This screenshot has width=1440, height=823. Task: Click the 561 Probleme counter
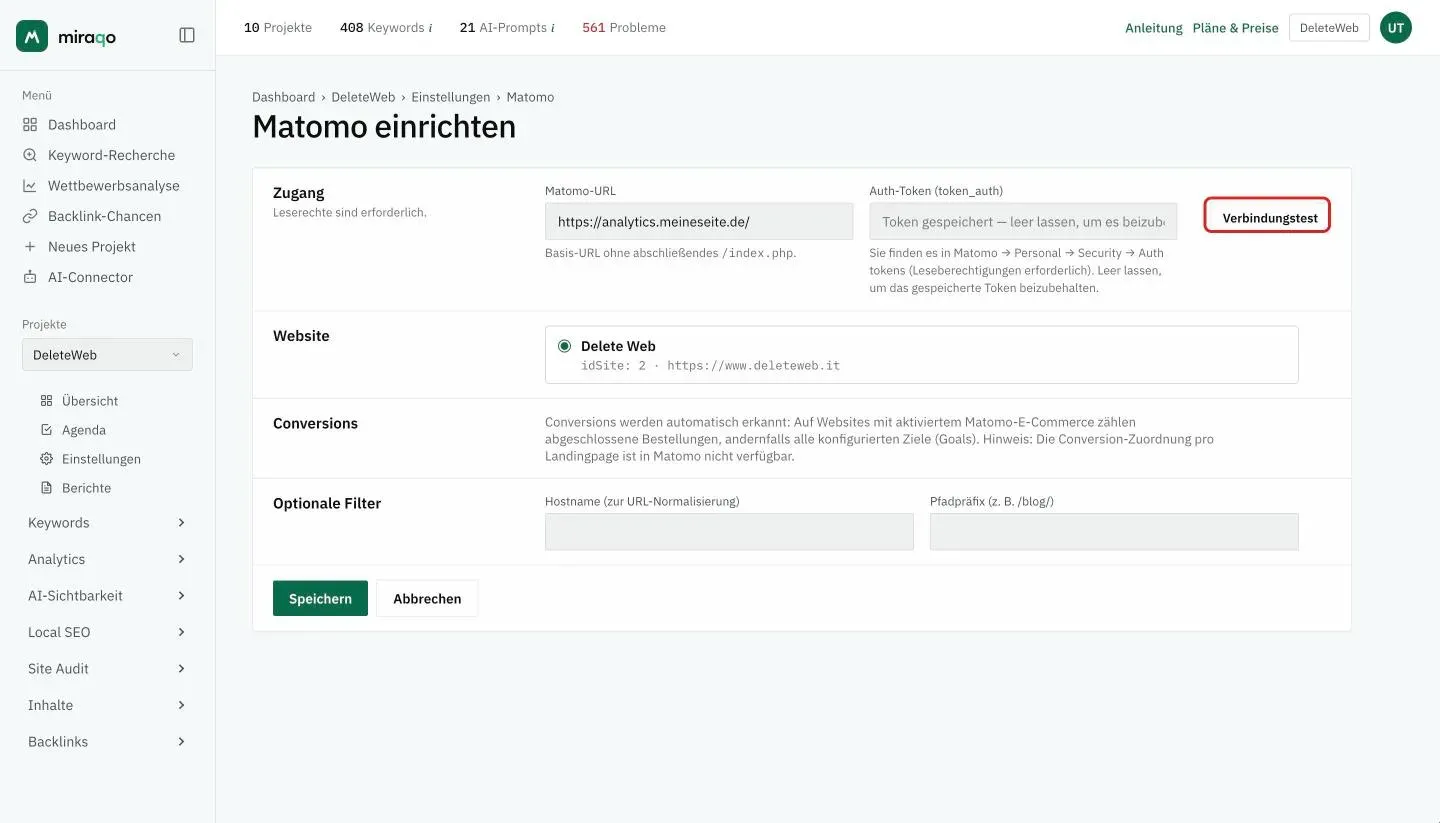point(624,28)
